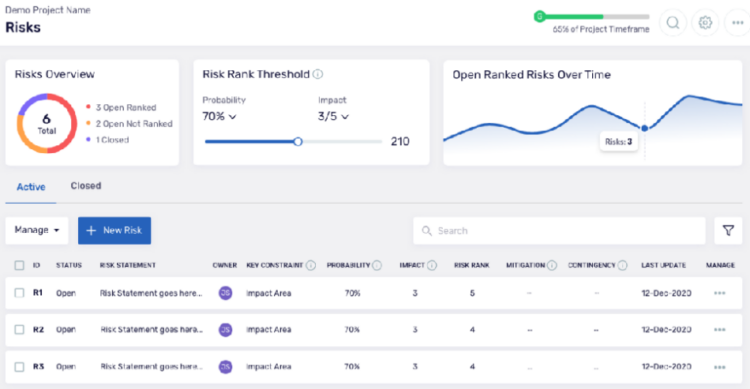750x389 pixels.
Task: Click risk ID R3
Action: (x=38, y=367)
